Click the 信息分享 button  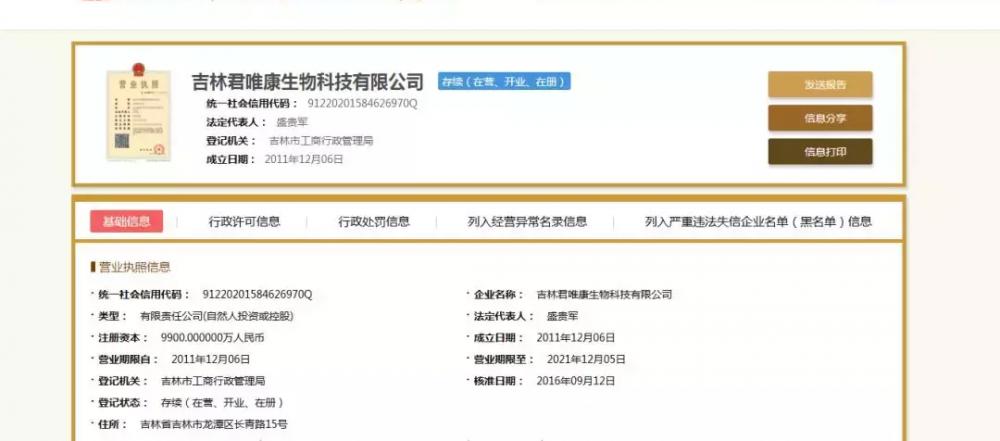[820, 118]
